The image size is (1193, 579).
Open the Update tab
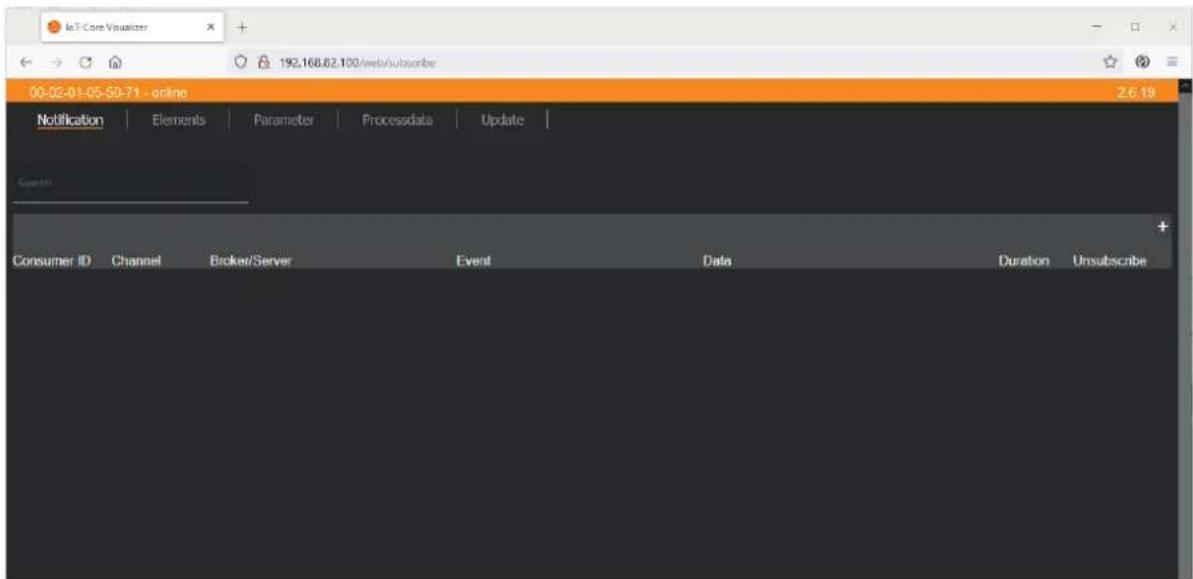502,120
